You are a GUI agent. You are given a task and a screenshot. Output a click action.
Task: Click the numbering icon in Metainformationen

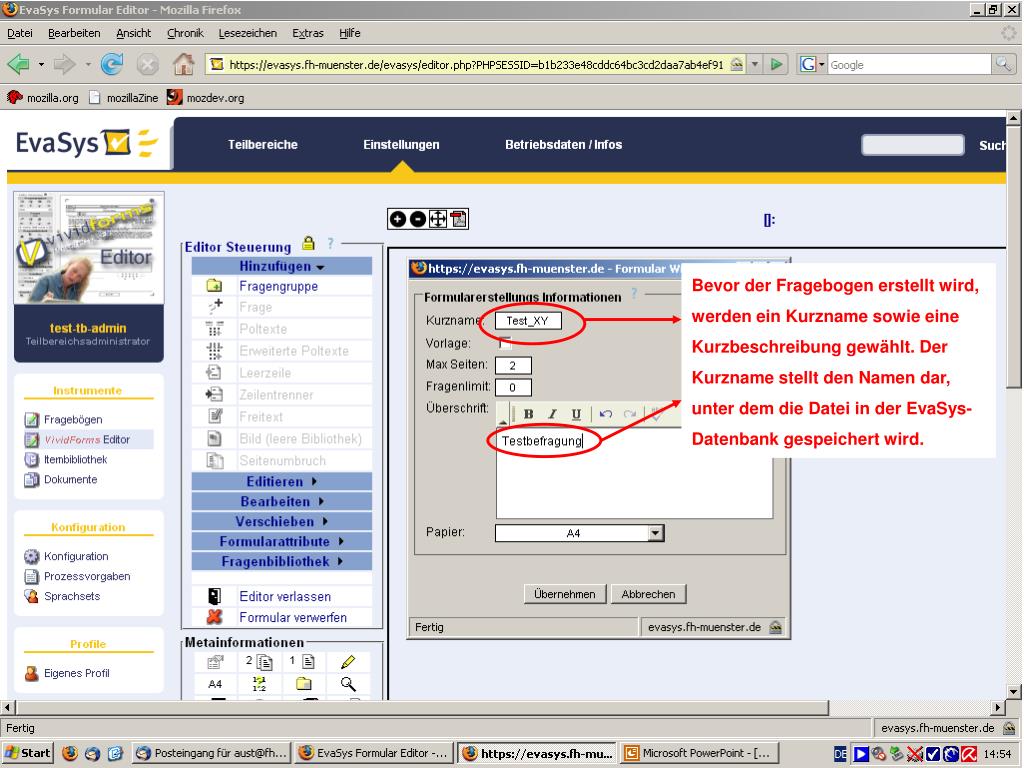[259, 684]
